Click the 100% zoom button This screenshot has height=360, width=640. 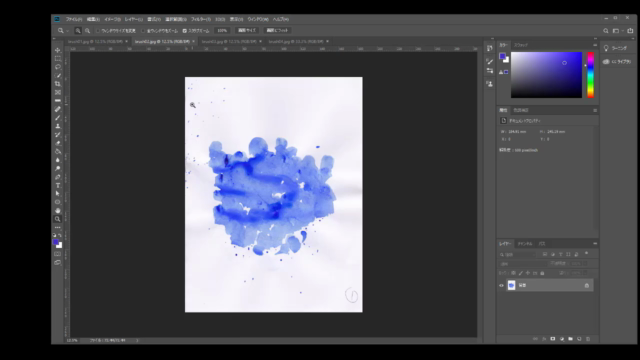click(222, 31)
